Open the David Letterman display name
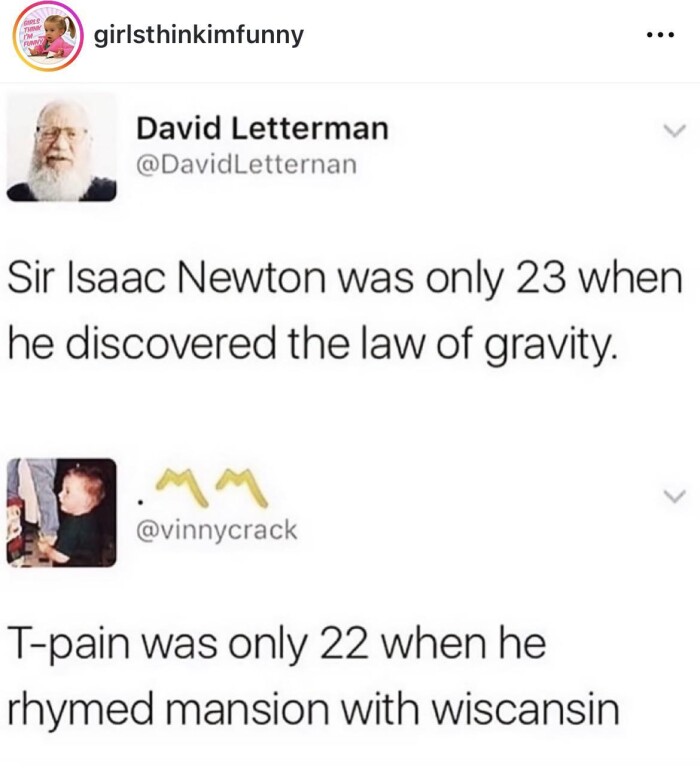Viewport: 700px width, 772px height. (262, 128)
